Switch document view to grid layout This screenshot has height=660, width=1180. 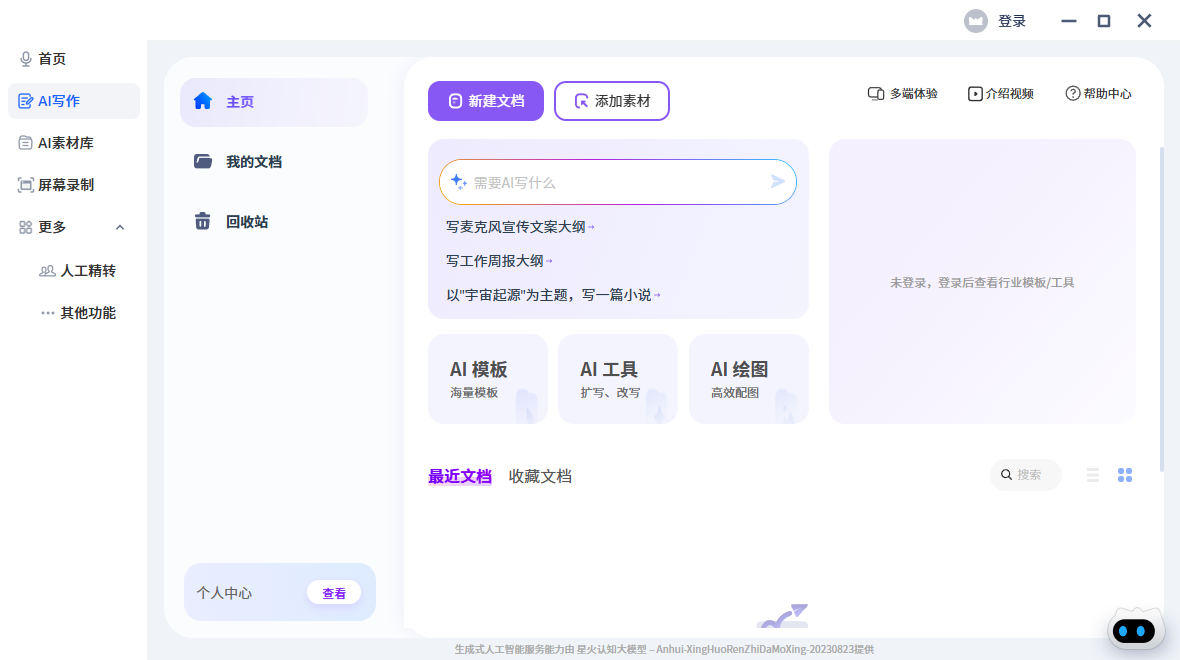[1125, 475]
